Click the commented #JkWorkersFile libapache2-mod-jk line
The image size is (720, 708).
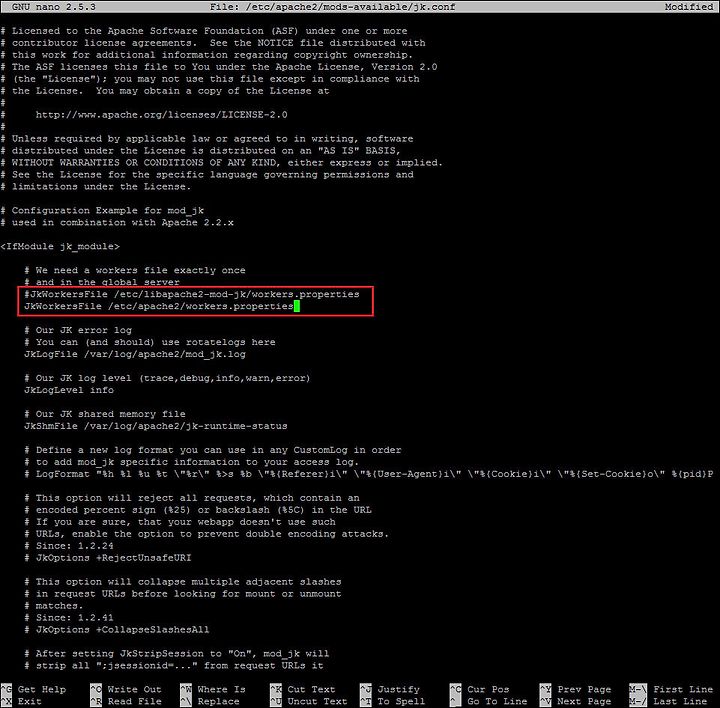[x=192, y=294]
